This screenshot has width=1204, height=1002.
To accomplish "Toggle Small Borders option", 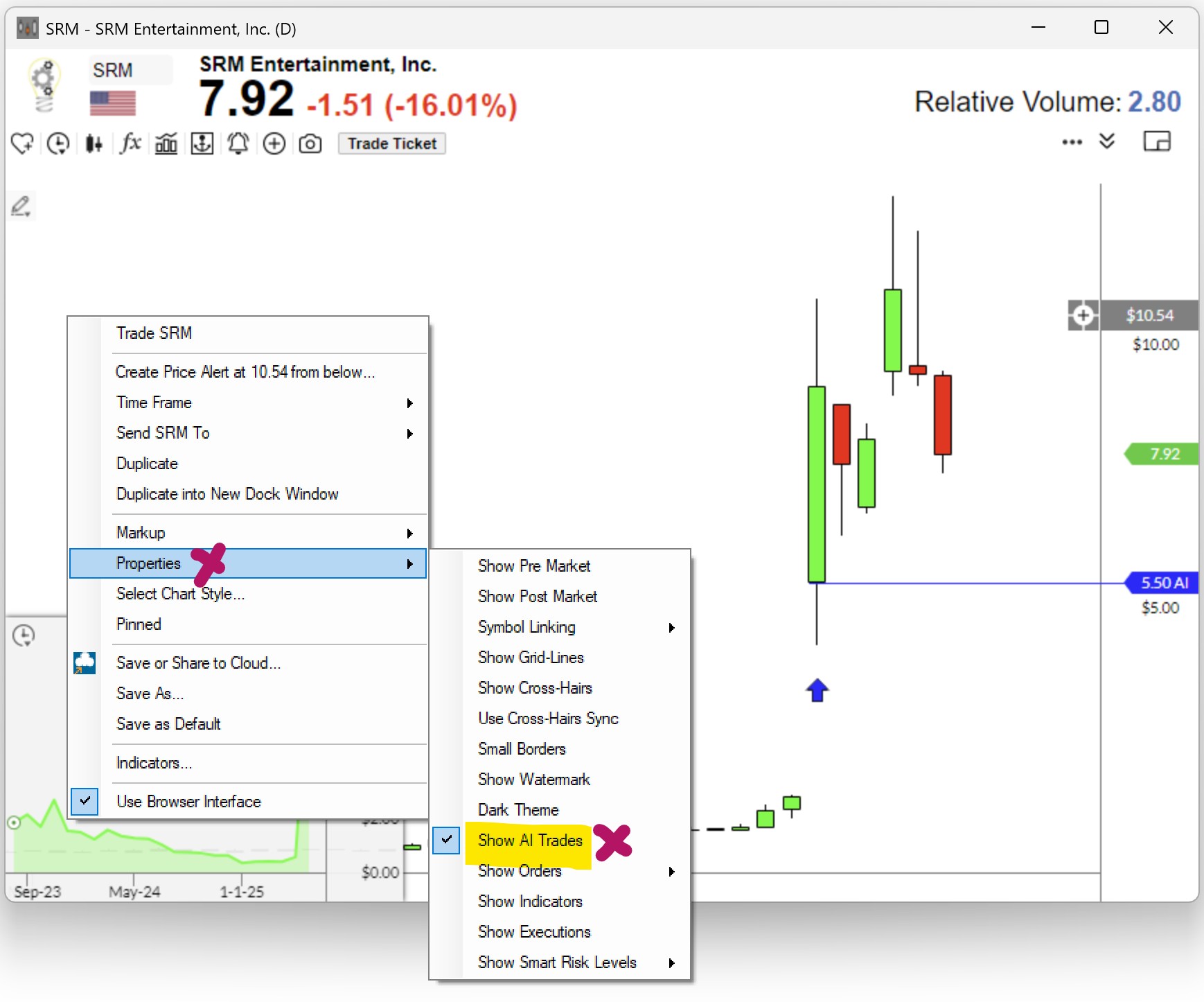I will 560,749.
